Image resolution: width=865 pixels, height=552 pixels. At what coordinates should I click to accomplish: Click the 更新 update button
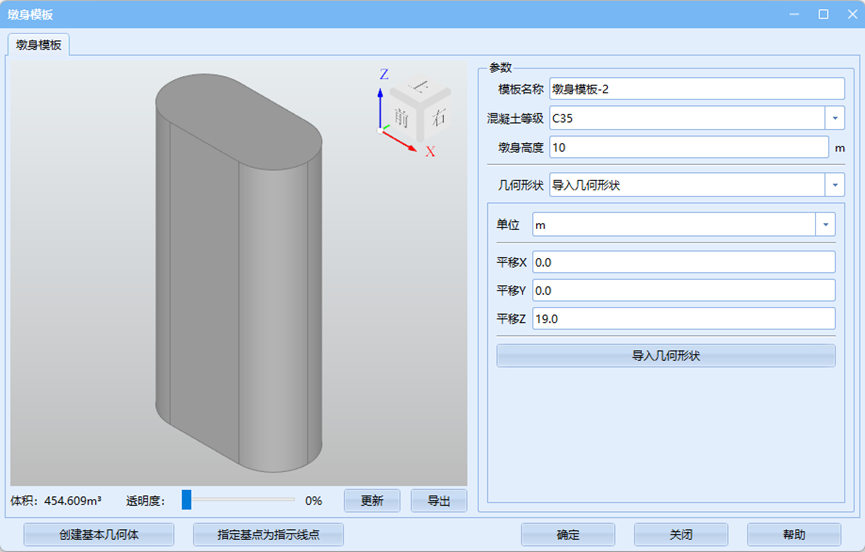[x=372, y=501]
